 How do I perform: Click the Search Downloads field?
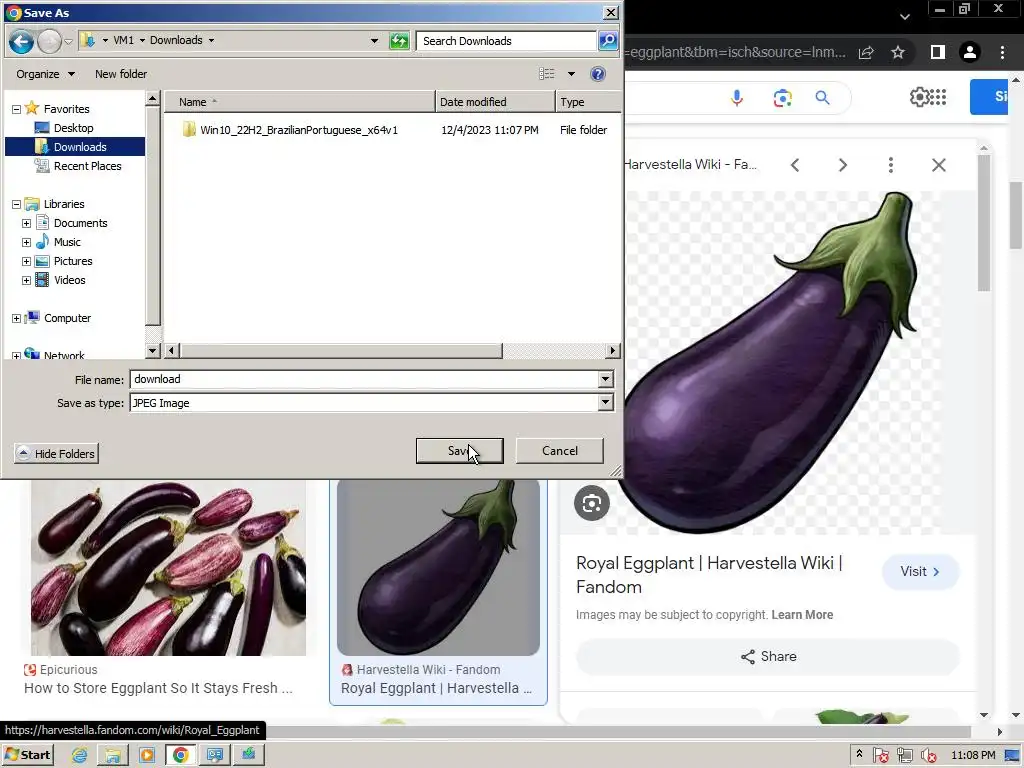point(506,40)
